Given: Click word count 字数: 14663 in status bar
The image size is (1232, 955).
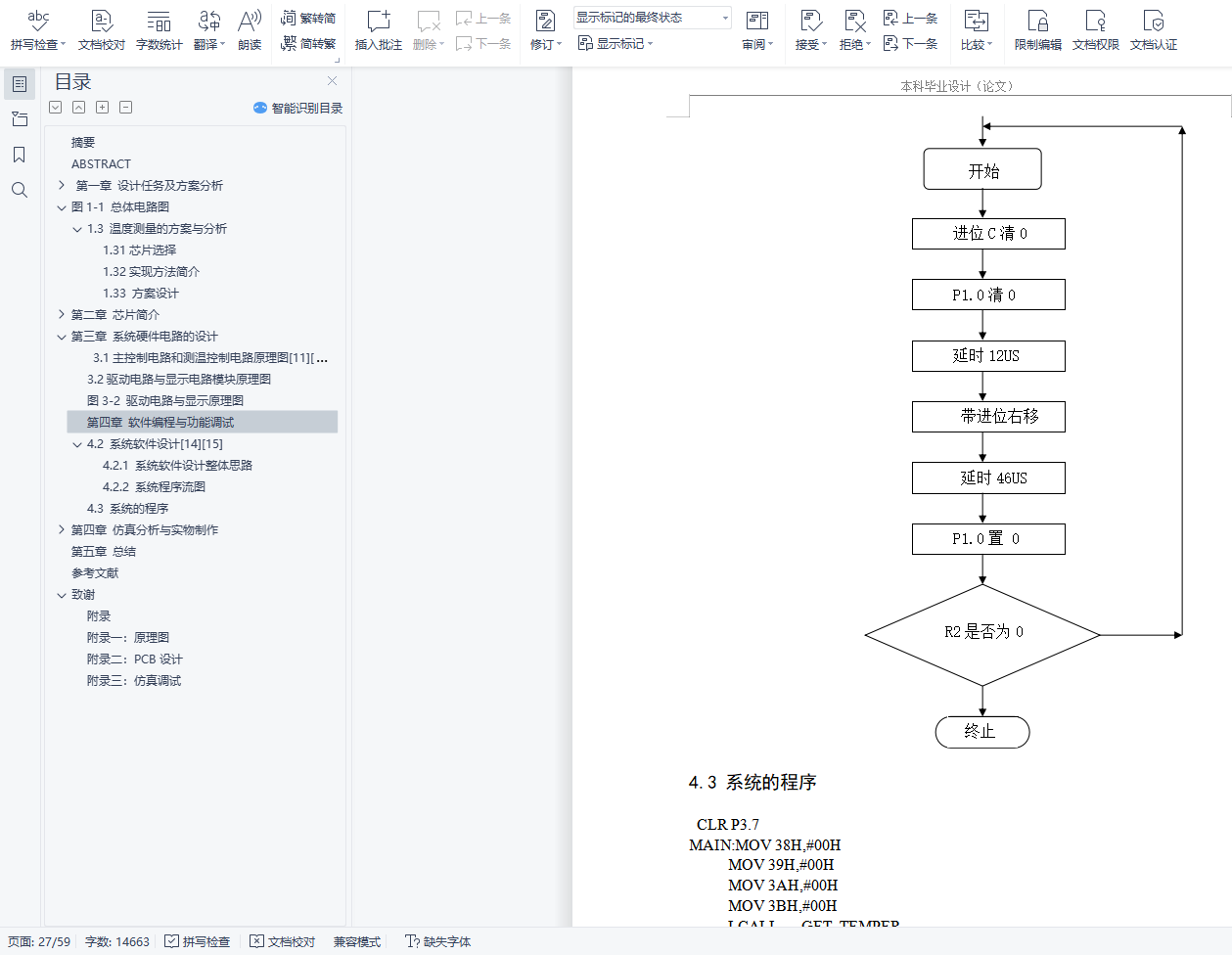Looking at the screenshot, I should (x=117, y=941).
